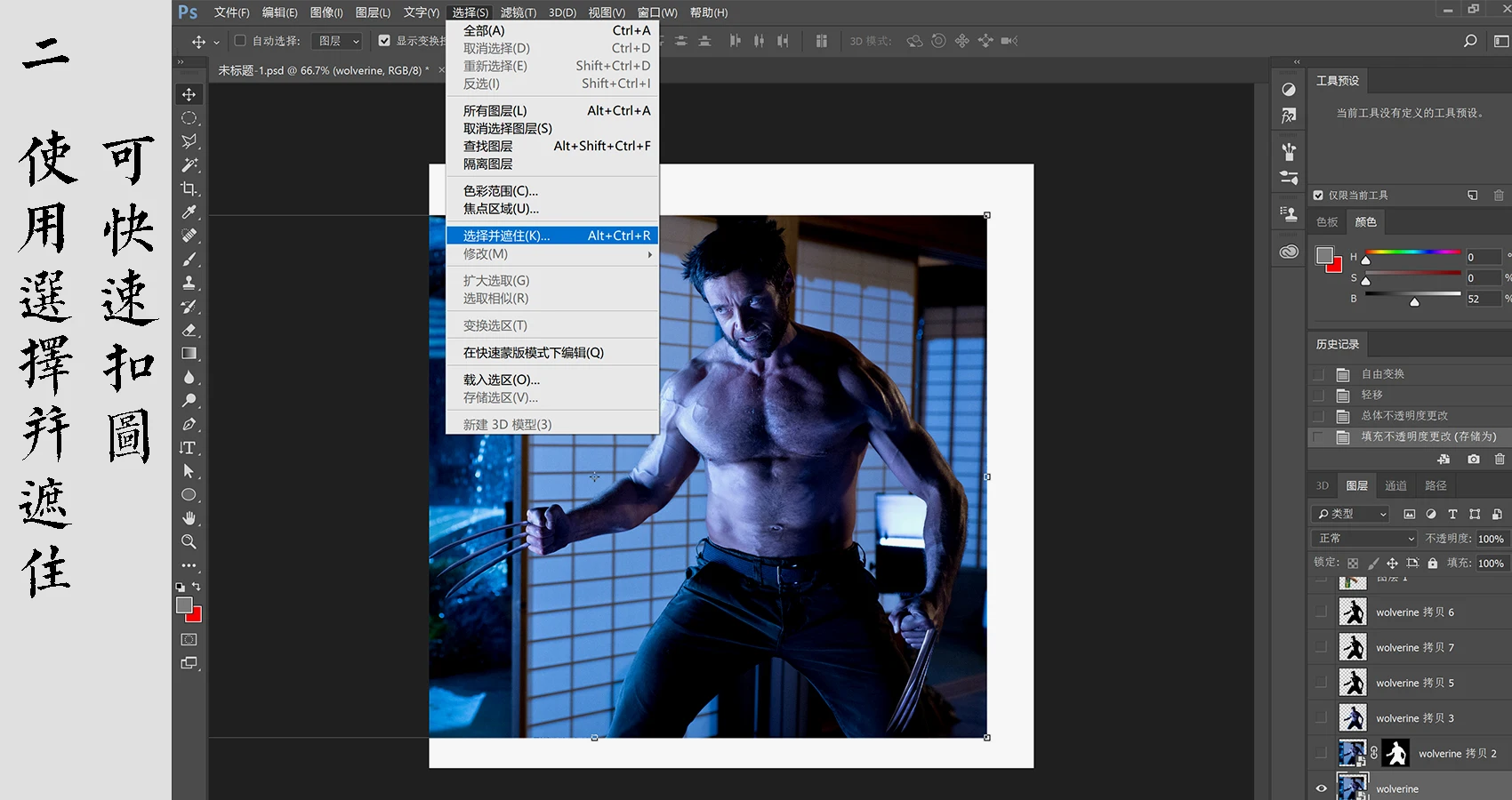This screenshot has height=800, width=1512.
Task: Select the Move tool in toolbar
Action: point(189,94)
